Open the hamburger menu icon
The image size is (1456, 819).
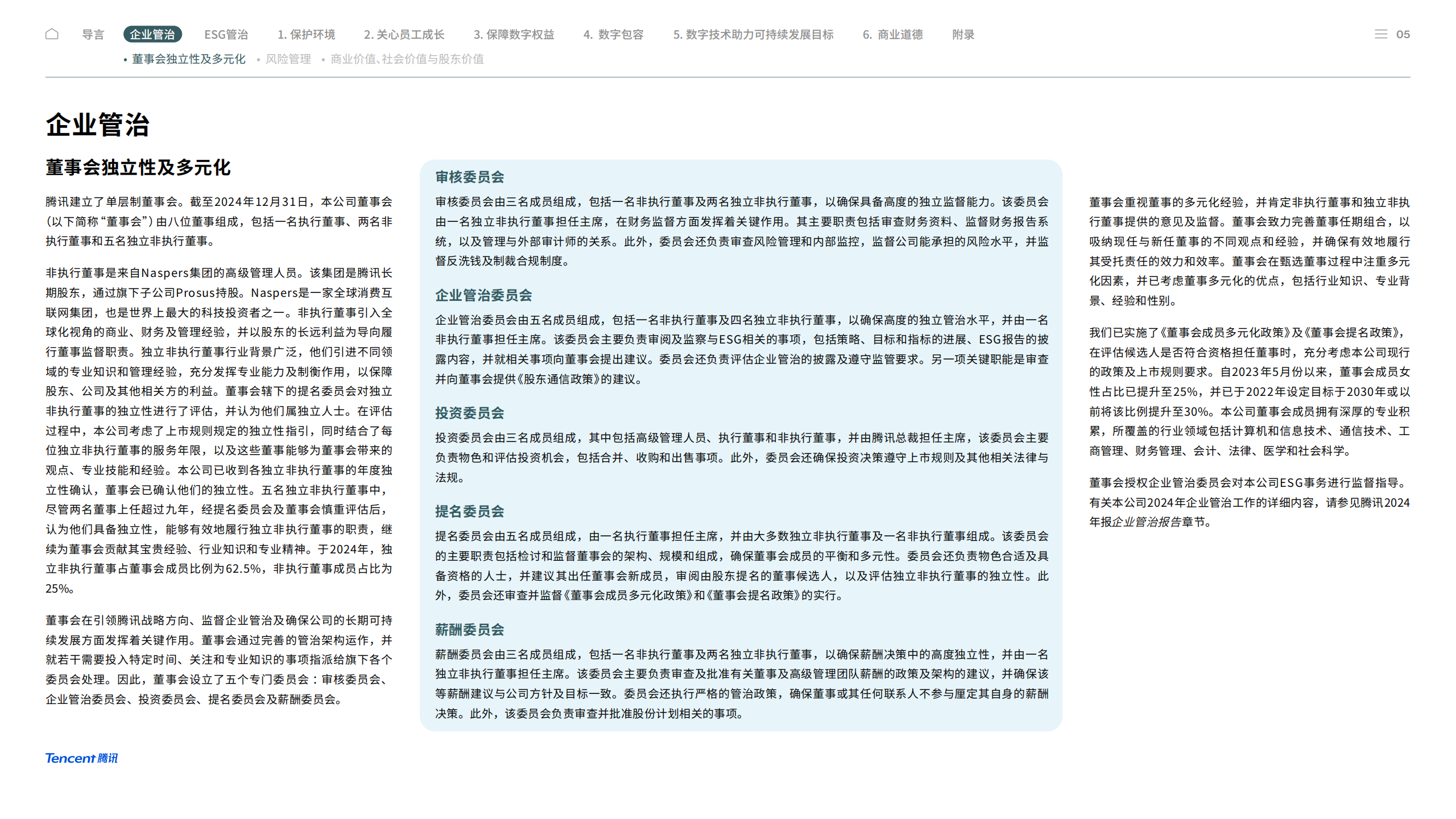(x=1380, y=34)
